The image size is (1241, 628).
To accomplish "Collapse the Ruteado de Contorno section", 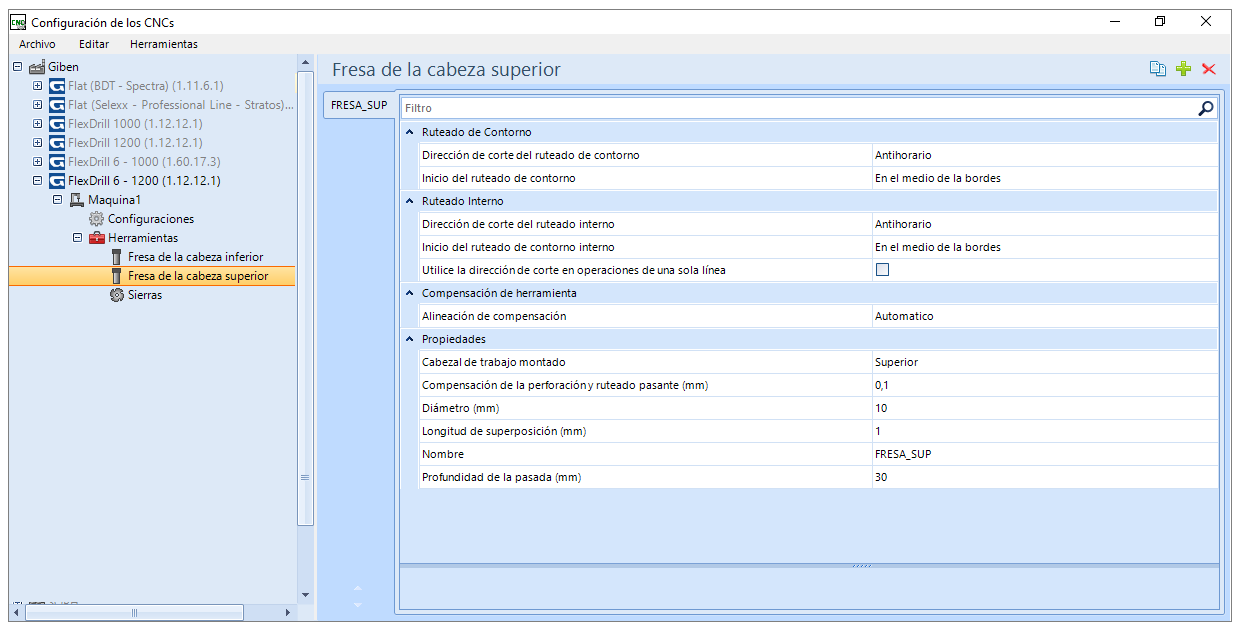I will click(409, 132).
